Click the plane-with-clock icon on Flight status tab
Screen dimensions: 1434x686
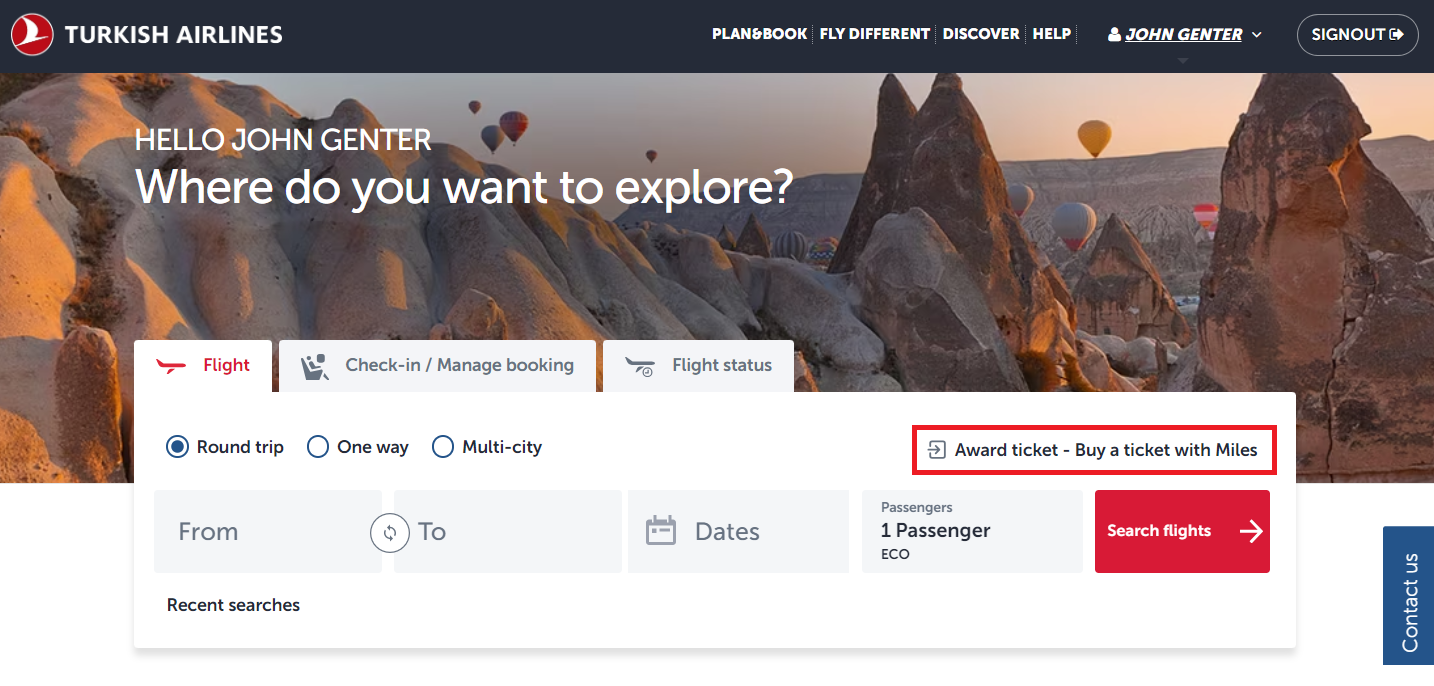(x=639, y=366)
